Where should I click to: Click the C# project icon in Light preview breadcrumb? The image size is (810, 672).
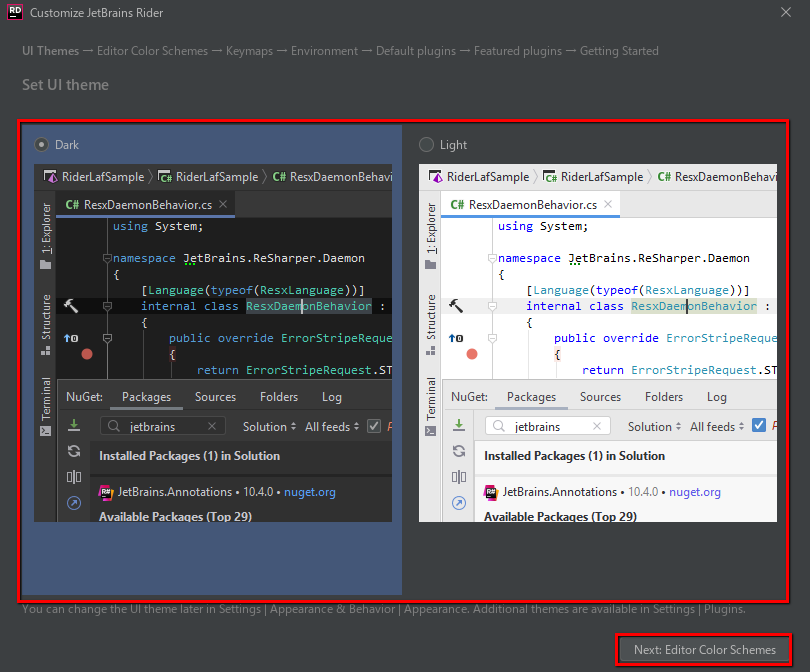pyautogui.click(x=550, y=177)
